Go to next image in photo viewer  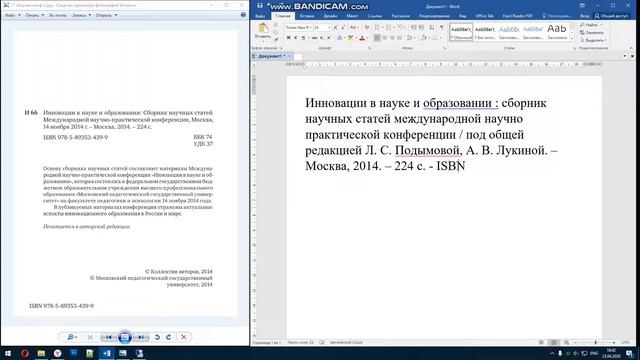tap(141, 337)
